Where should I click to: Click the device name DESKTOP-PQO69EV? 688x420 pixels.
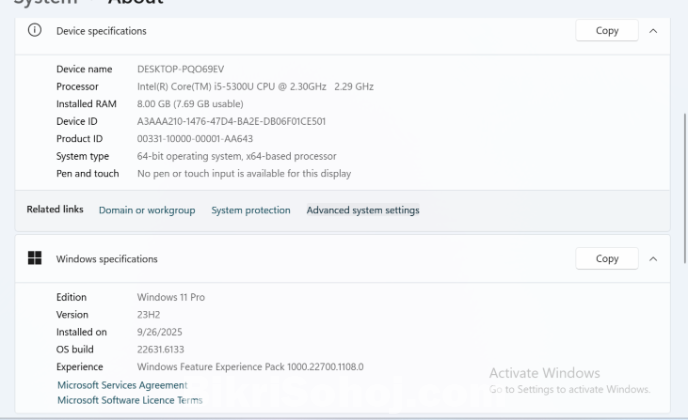pos(180,69)
